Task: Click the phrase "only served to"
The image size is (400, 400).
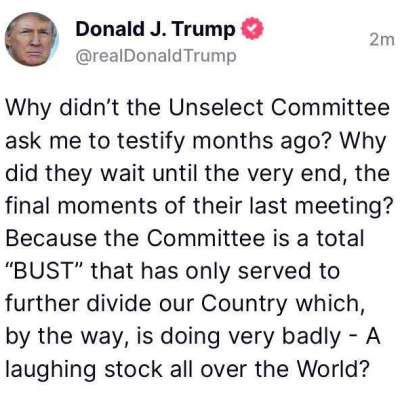Action: 263,272
